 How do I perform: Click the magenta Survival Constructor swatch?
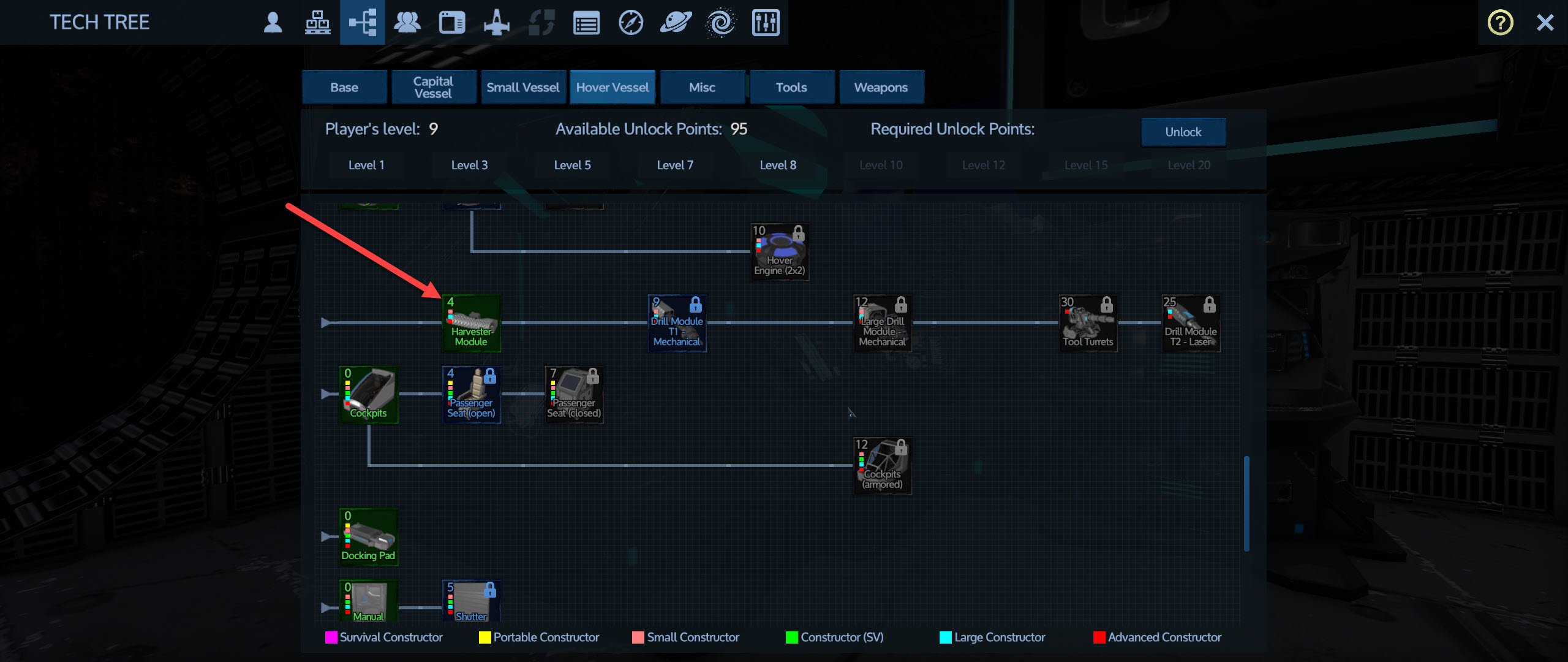click(331, 637)
